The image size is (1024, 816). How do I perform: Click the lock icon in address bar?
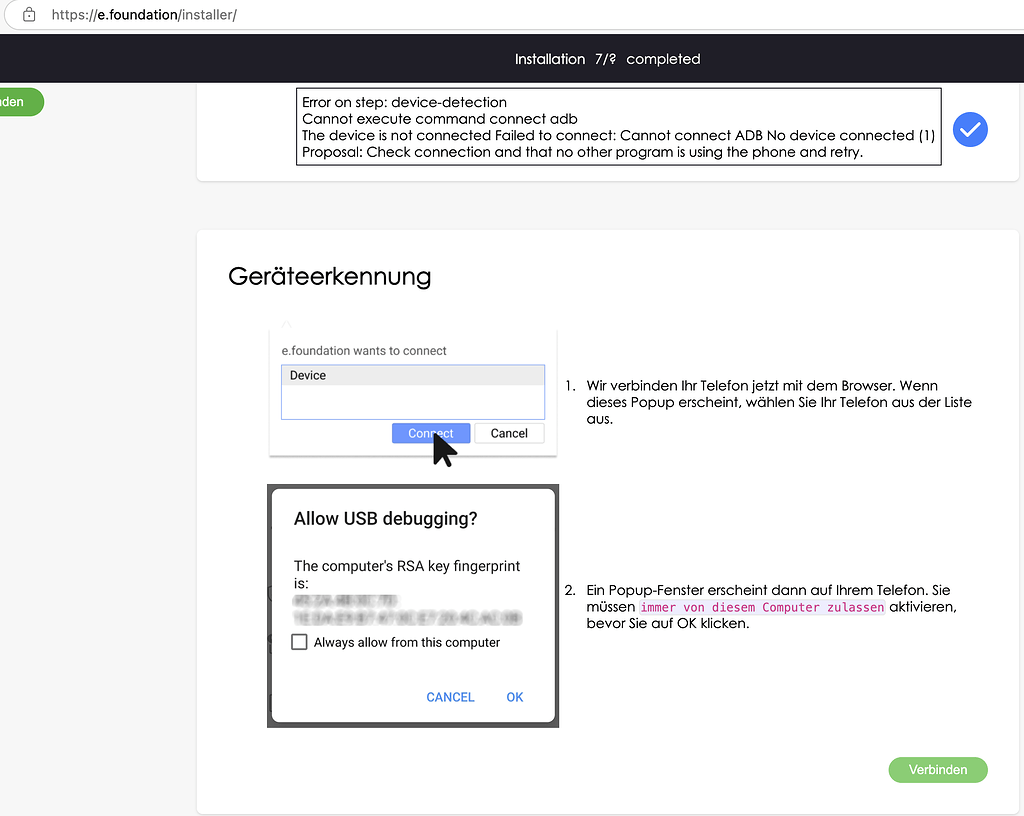coord(29,14)
